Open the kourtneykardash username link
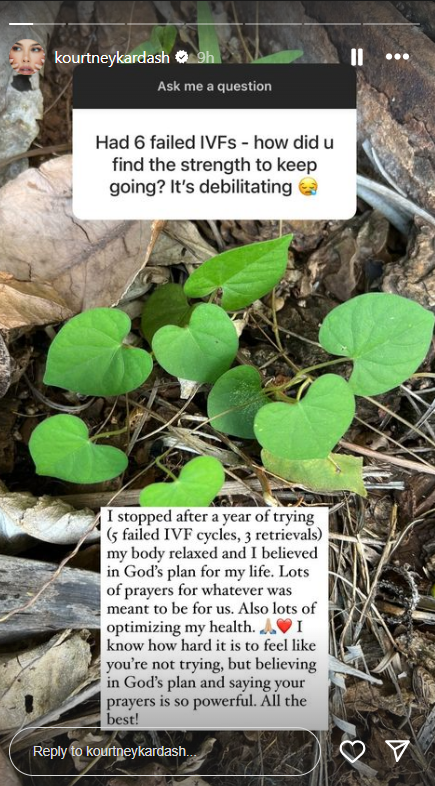The width and height of the screenshot is (435, 786). [113, 58]
